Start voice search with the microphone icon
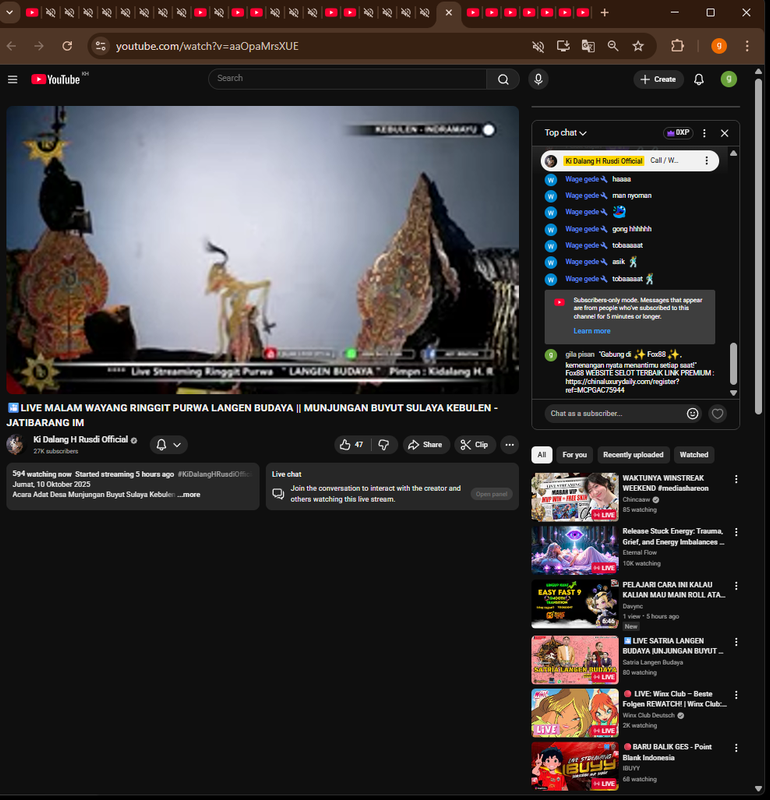The height and width of the screenshot is (800, 770). (x=539, y=79)
